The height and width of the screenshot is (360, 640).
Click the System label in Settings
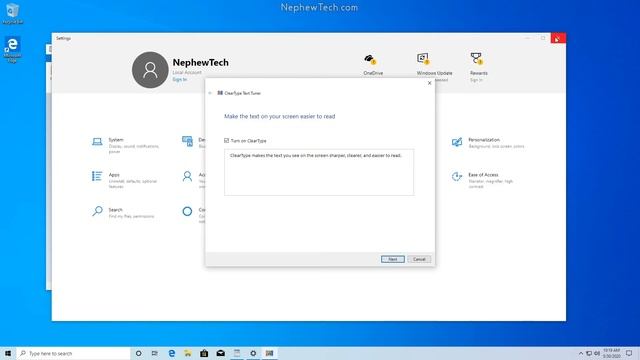coord(116,140)
